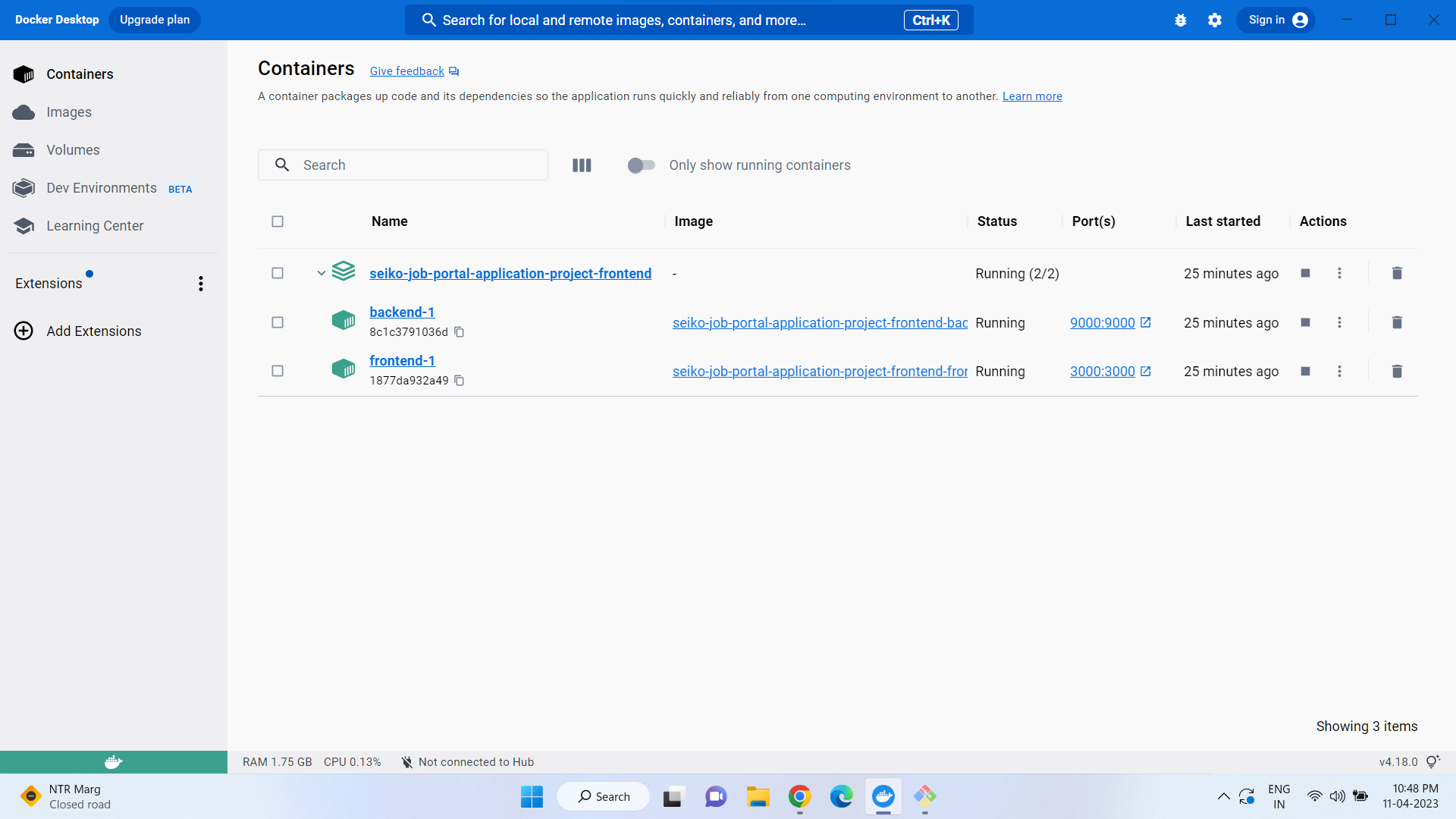Check the select-all containers checkbox
1456x819 pixels.
click(277, 221)
